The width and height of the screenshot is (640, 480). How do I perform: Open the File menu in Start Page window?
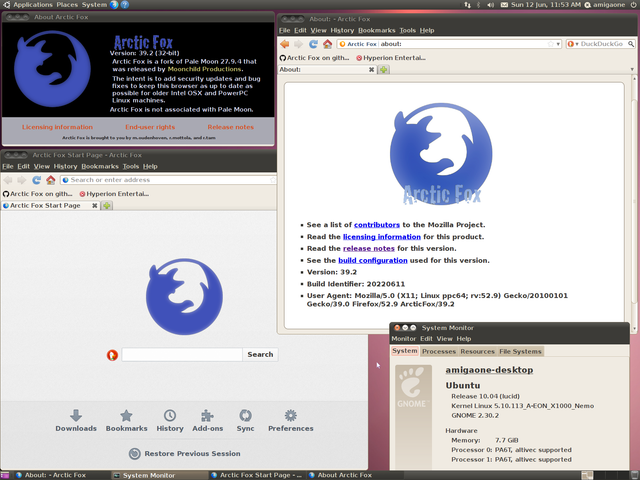(8, 167)
